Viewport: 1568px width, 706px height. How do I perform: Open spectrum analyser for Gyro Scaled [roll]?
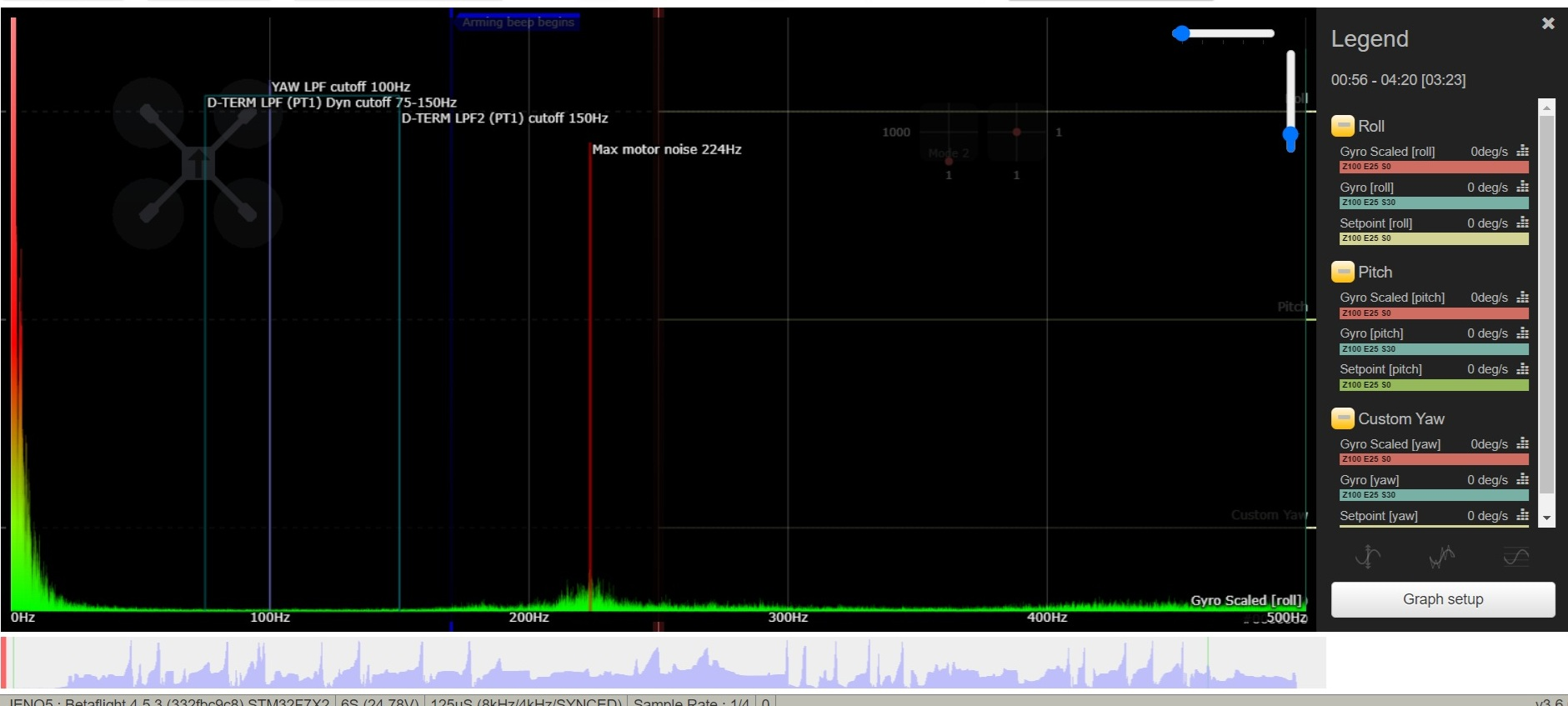click(1522, 151)
